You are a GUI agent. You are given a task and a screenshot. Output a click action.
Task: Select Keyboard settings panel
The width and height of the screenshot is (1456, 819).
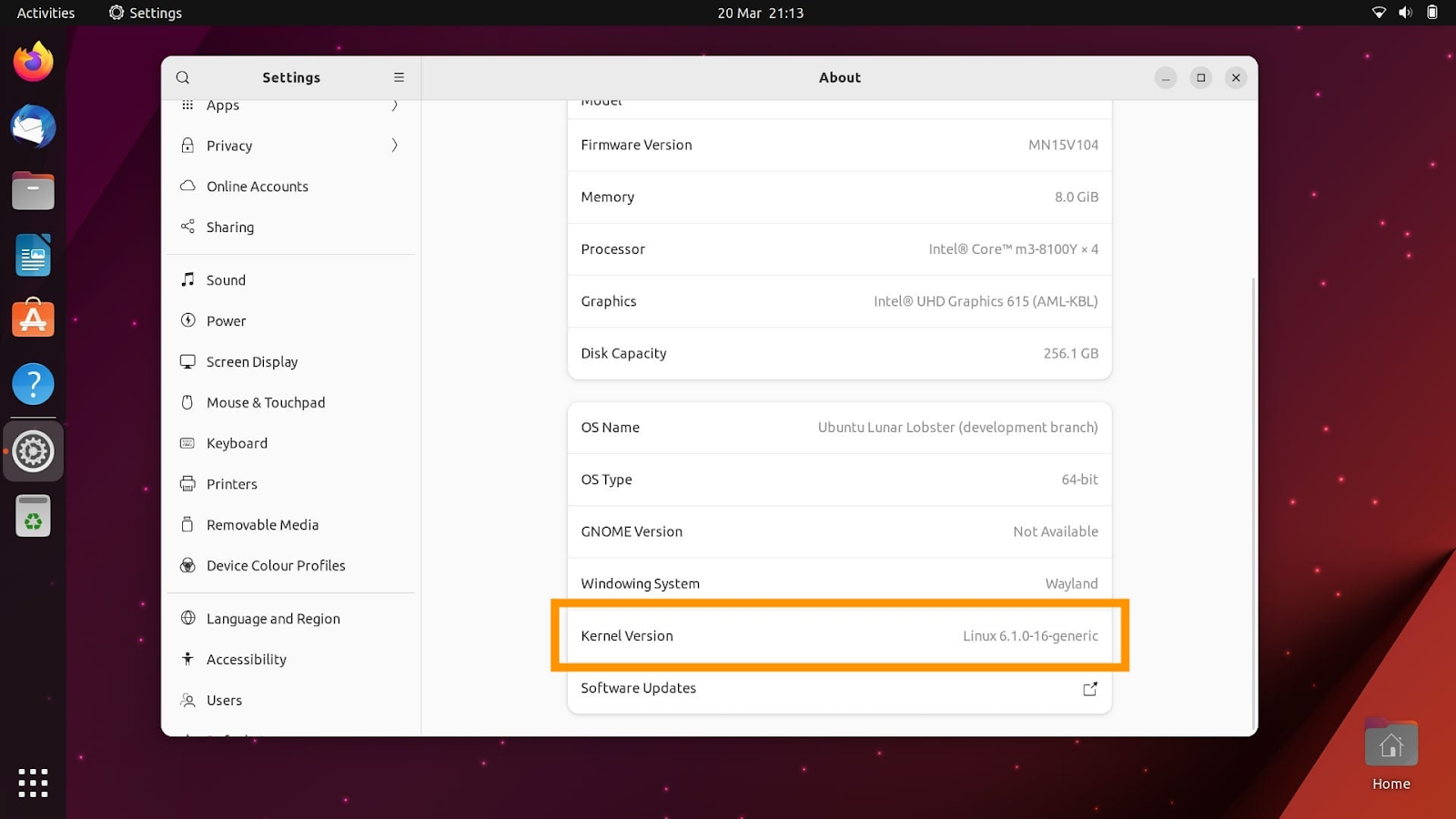[x=291, y=443]
